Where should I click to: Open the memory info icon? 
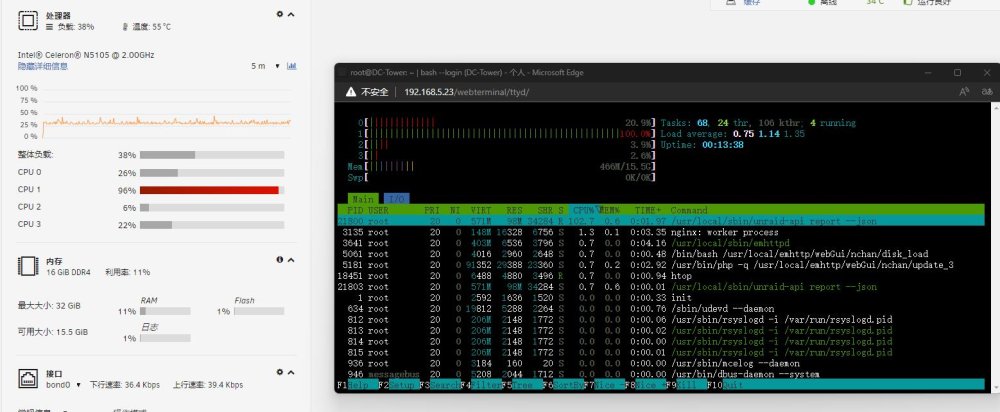pyautogui.click(x=279, y=260)
